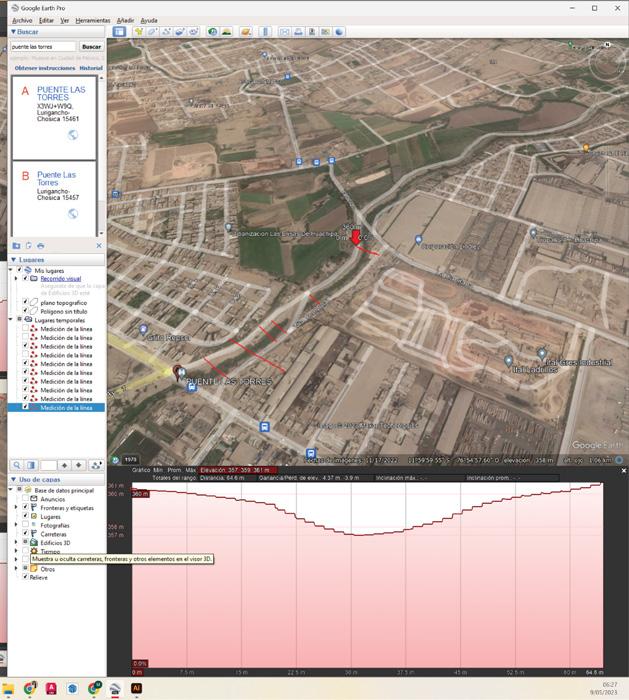
Task: Open the Obtener instrucciones link
Action: click(x=45, y=68)
